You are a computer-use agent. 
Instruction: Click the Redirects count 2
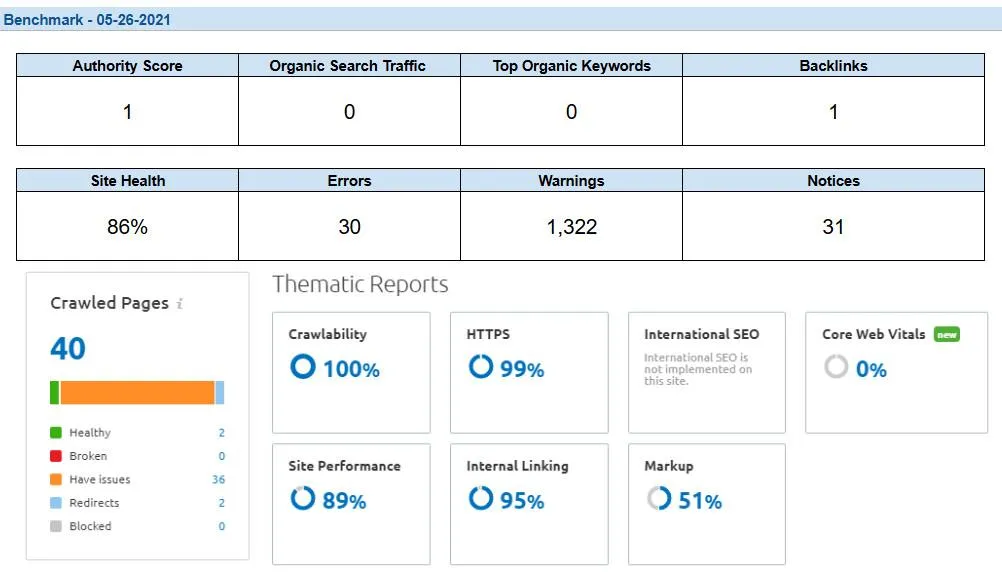(222, 503)
